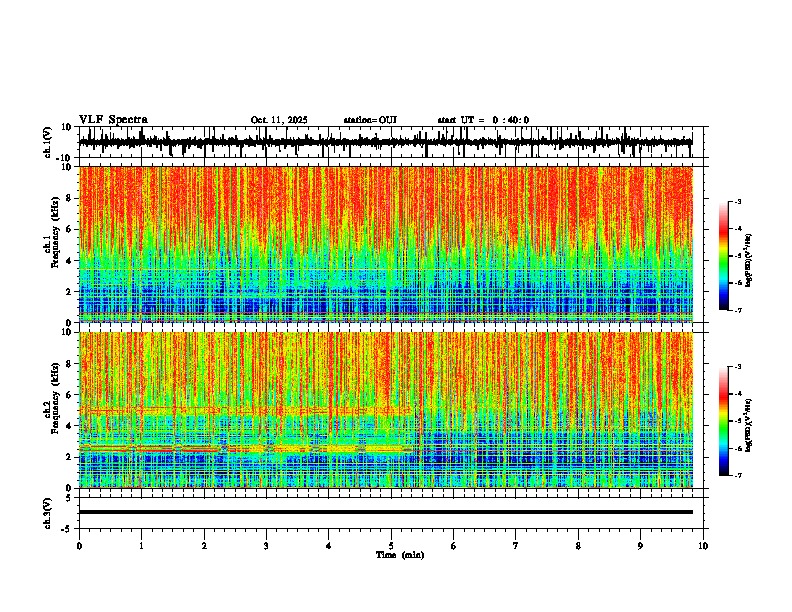Viewport: 792px width, 612px height.
Task: Click the ch.1(V) waveform axis label
Action: click(48, 142)
